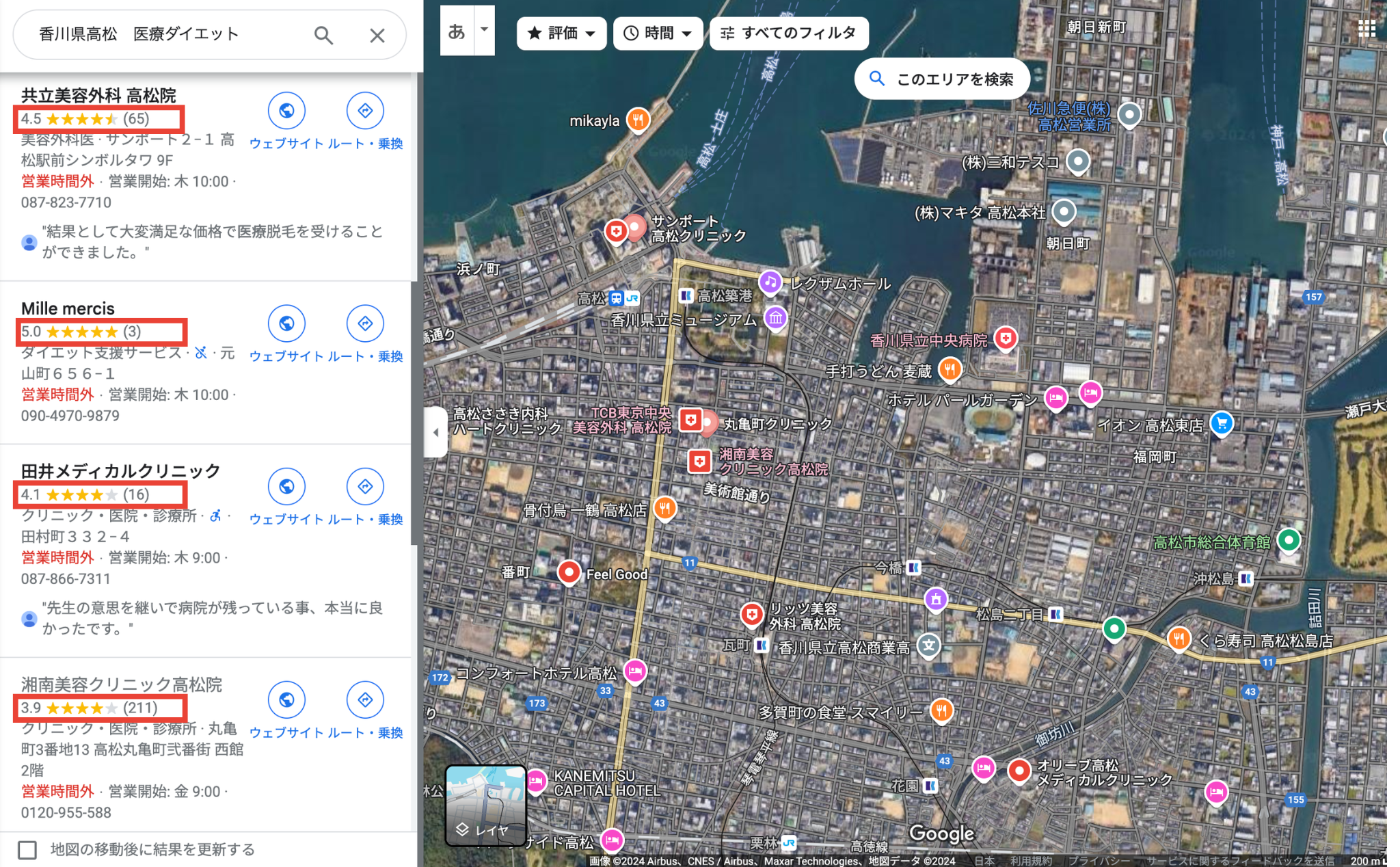Image resolution: width=1400 pixels, height=867 pixels.
Task: Open the 湘南美容クリニック高松院 listing title
Action: pyautogui.click(x=121, y=684)
